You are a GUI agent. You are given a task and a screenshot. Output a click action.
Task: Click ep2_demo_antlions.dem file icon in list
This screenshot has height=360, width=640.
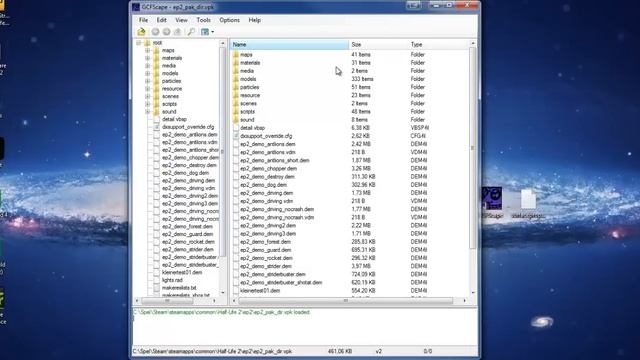[236, 144]
